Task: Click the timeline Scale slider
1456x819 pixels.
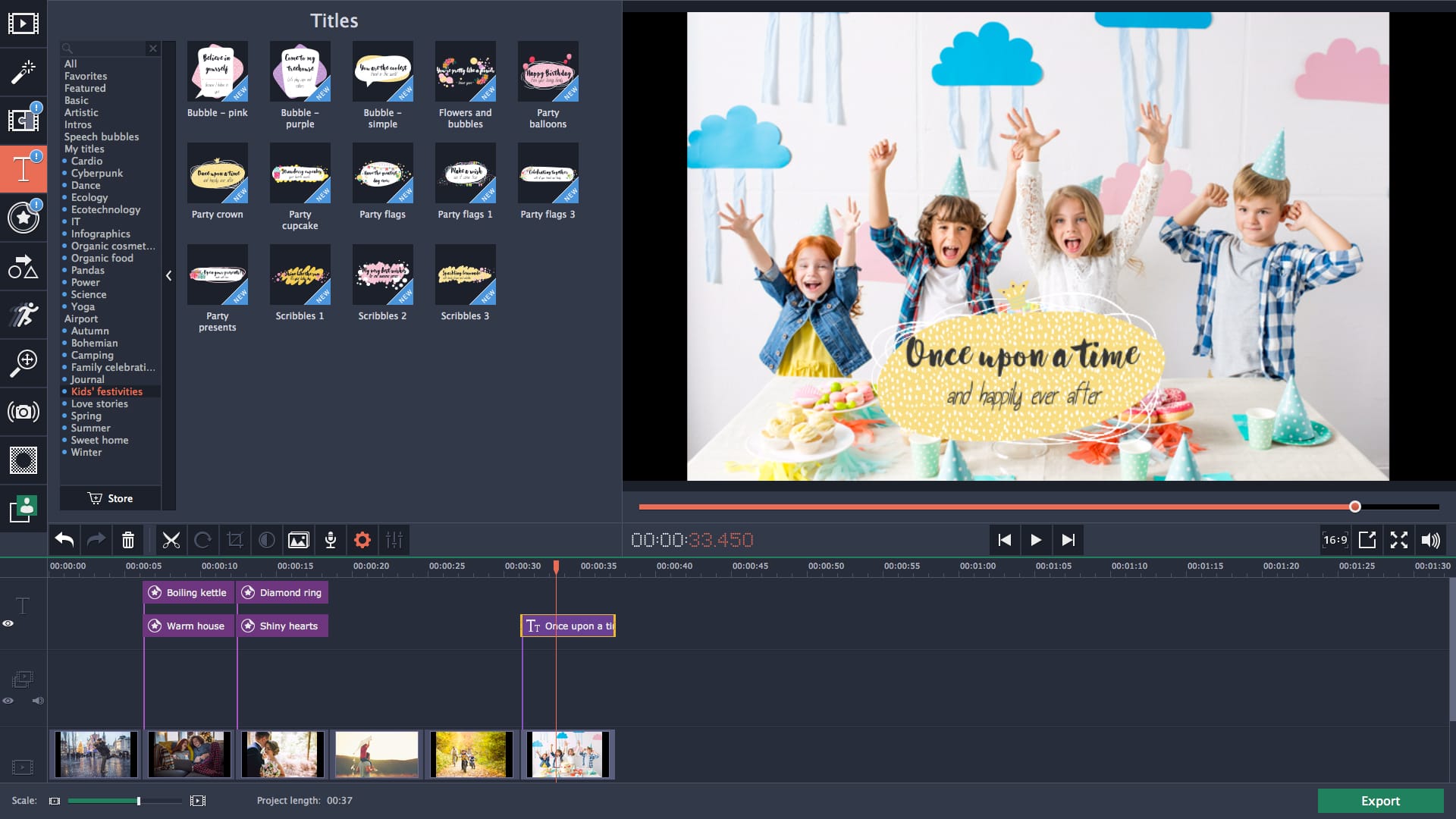Action: click(x=139, y=800)
